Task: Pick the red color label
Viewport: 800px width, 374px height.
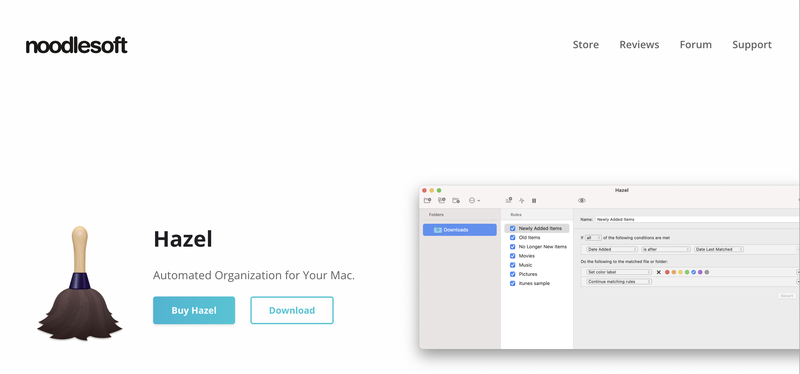Action: tap(667, 272)
